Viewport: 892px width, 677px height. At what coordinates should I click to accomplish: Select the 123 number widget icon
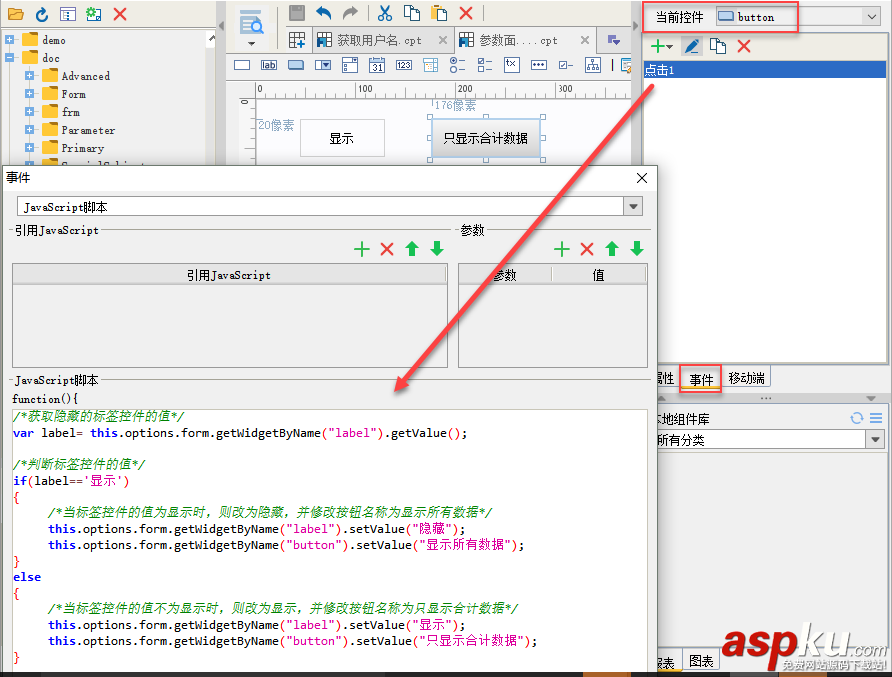point(404,65)
